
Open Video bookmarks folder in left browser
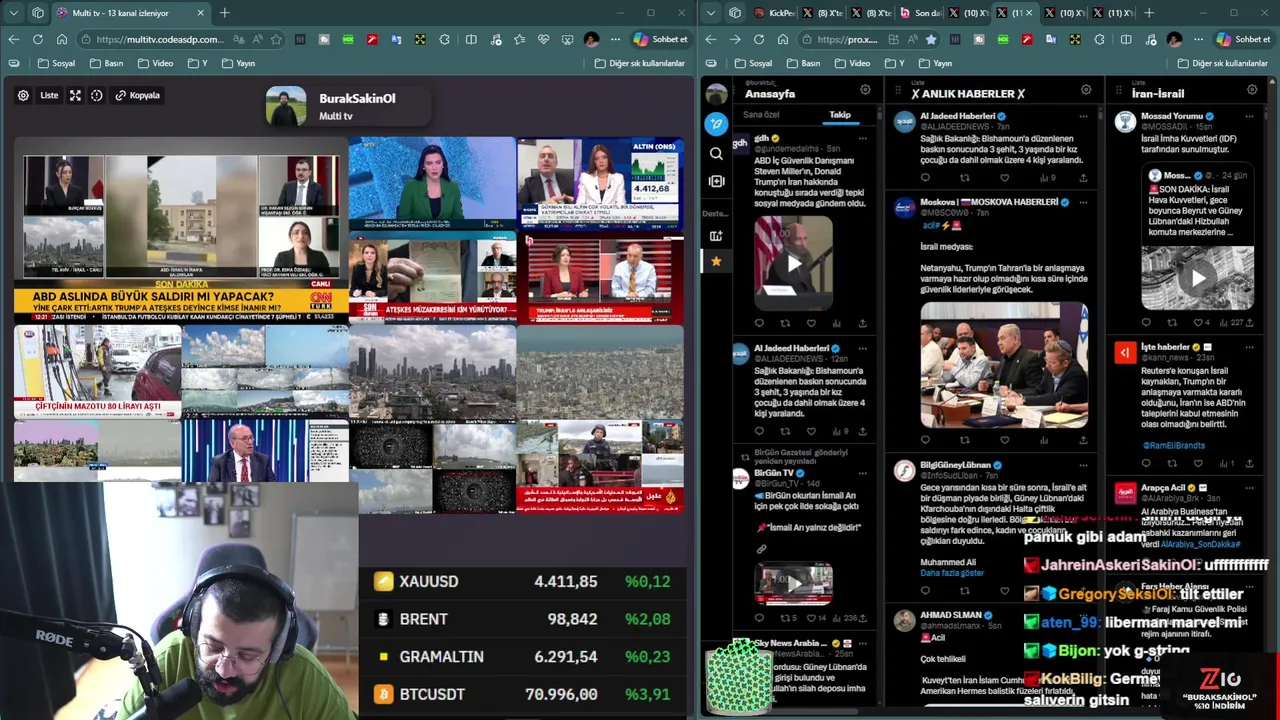pos(155,63)
